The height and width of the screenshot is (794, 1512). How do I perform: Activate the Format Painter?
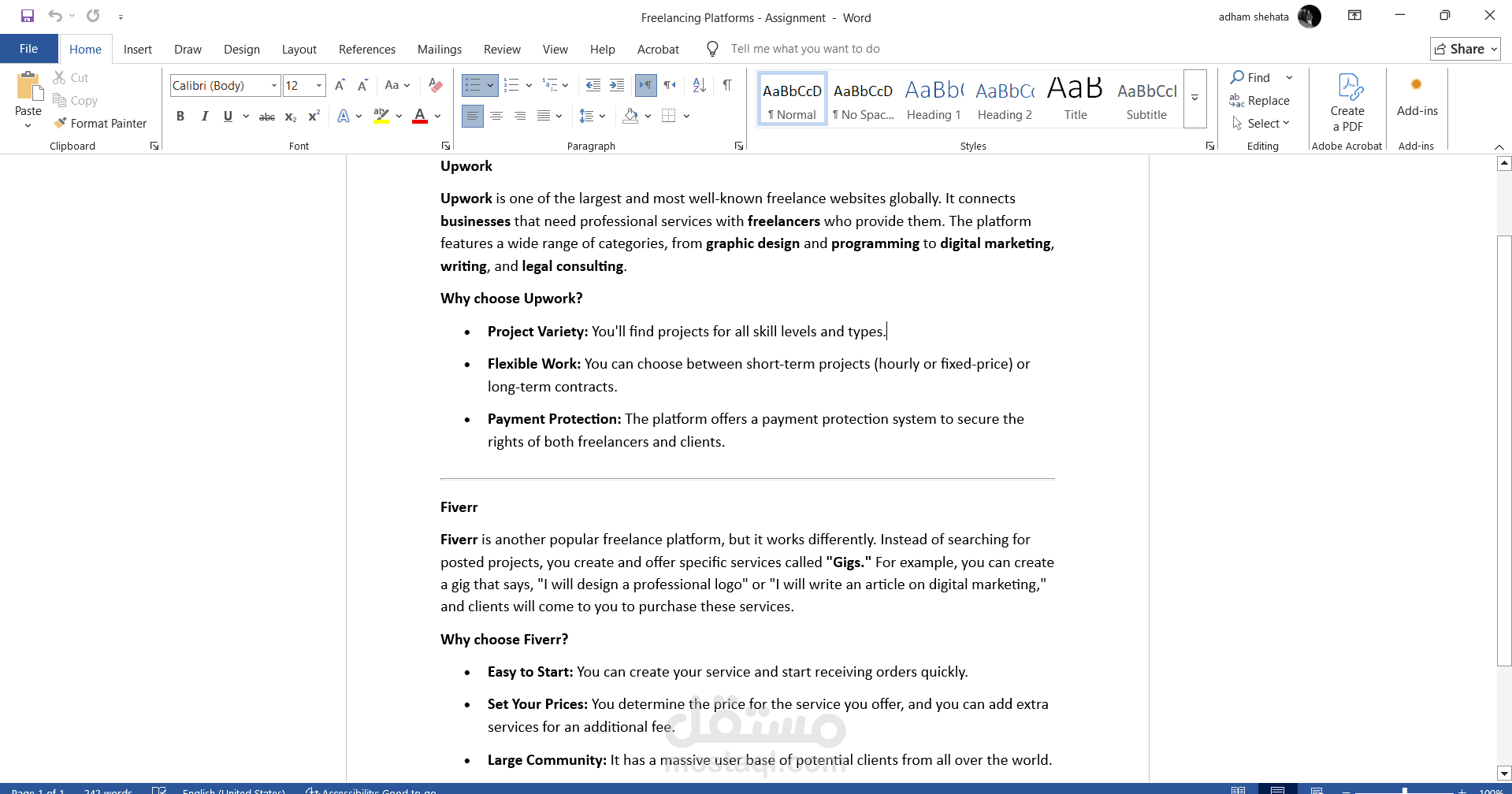100,123
